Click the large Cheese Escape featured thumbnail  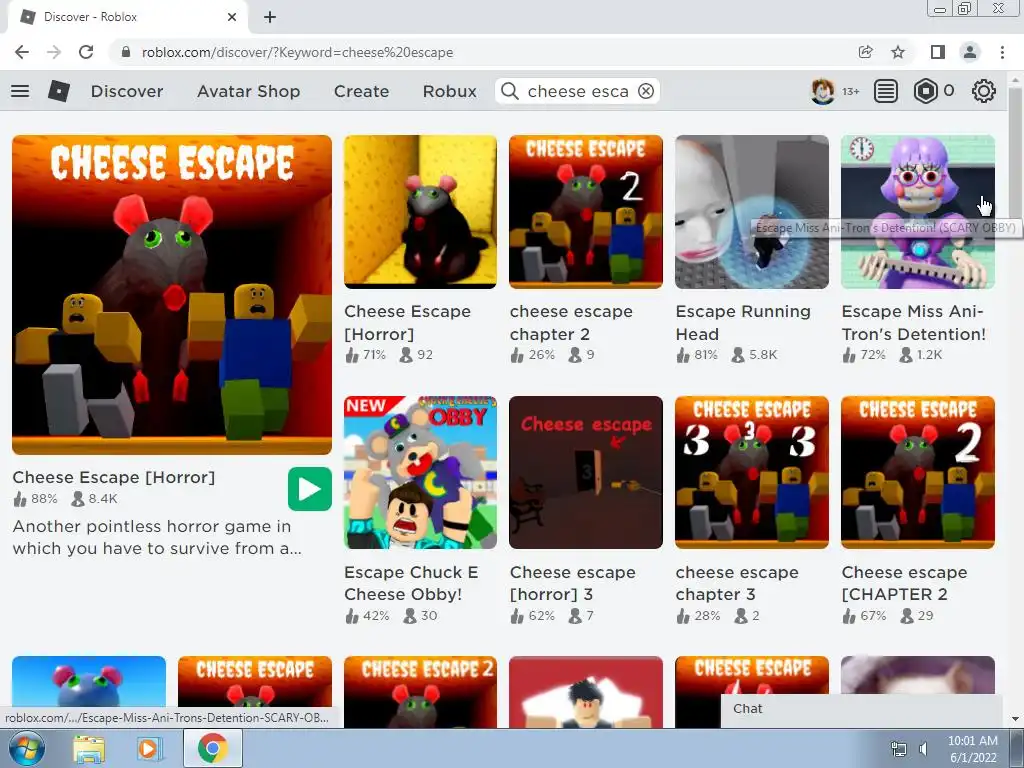(172, 295)
